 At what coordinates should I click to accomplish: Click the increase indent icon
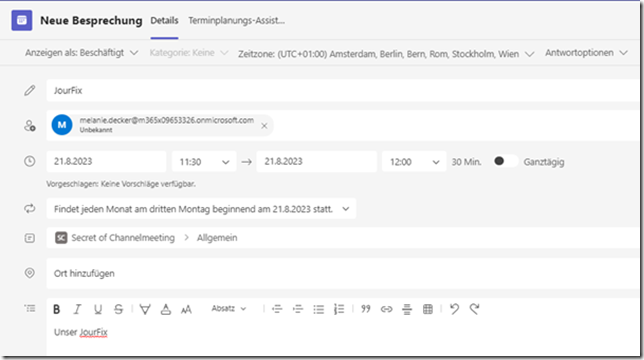point(298,309)
